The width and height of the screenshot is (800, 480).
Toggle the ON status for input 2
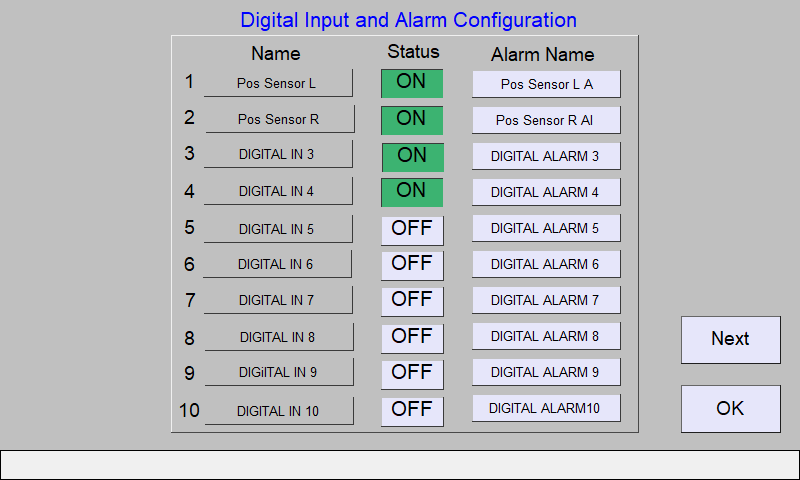click(x=412, y=120)
